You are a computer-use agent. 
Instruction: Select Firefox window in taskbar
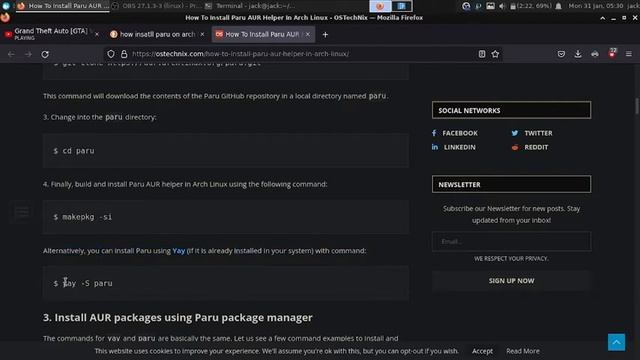click(x=63, y=6)
